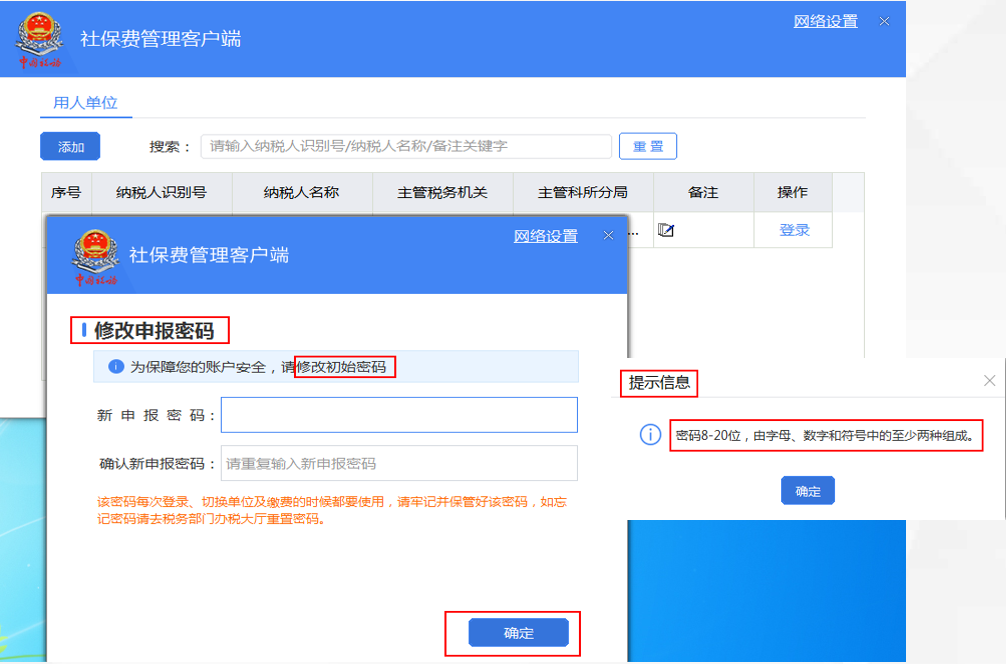Click the 登录 link in 操作 column
The width and height of the screenshot is (1006, 664).
[x=794, y=230]
